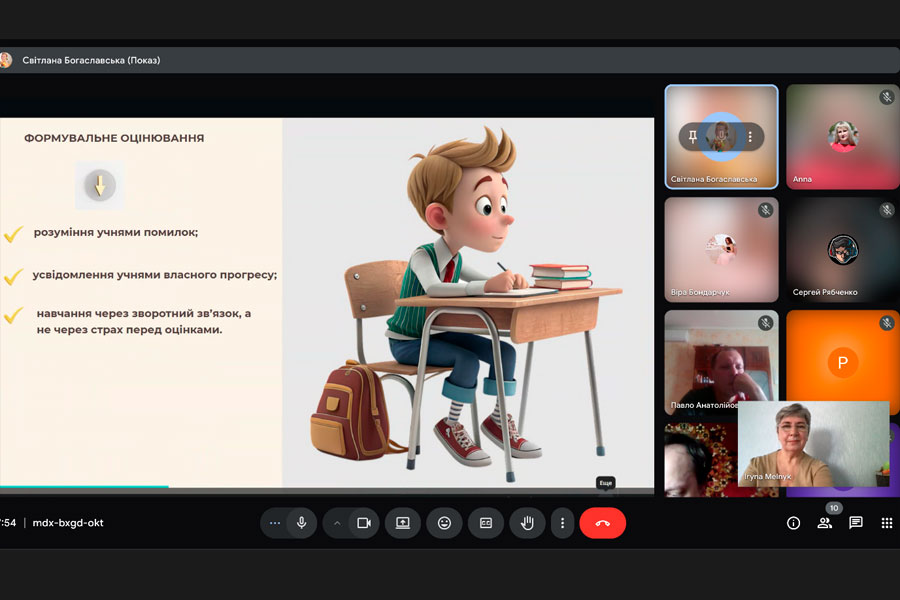Toggle the camera on or off
The width and height of the screenshot is (900, 600).
click(x=364, y=523)
